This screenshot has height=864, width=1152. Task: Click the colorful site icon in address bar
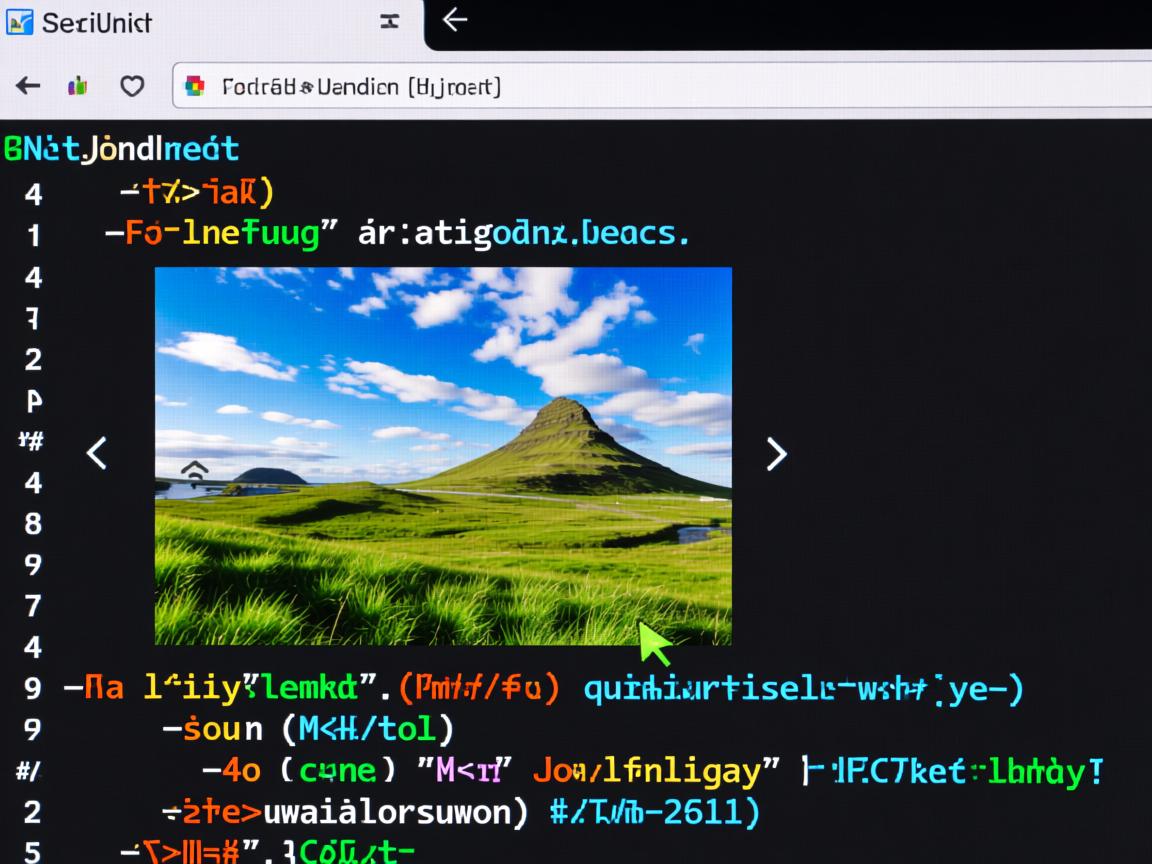coord(196,86)
